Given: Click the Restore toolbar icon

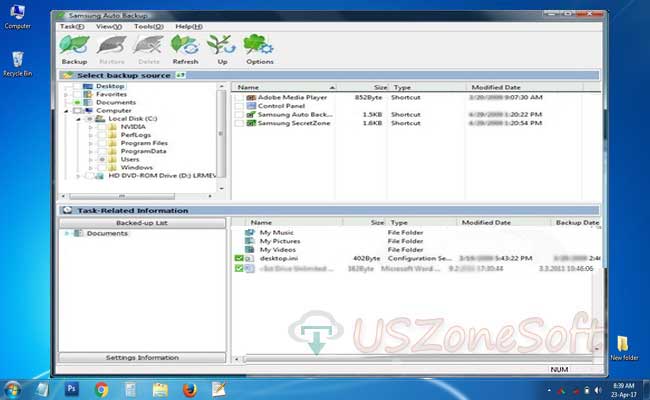Looking at the screenshot, I should tap(112, 45).
